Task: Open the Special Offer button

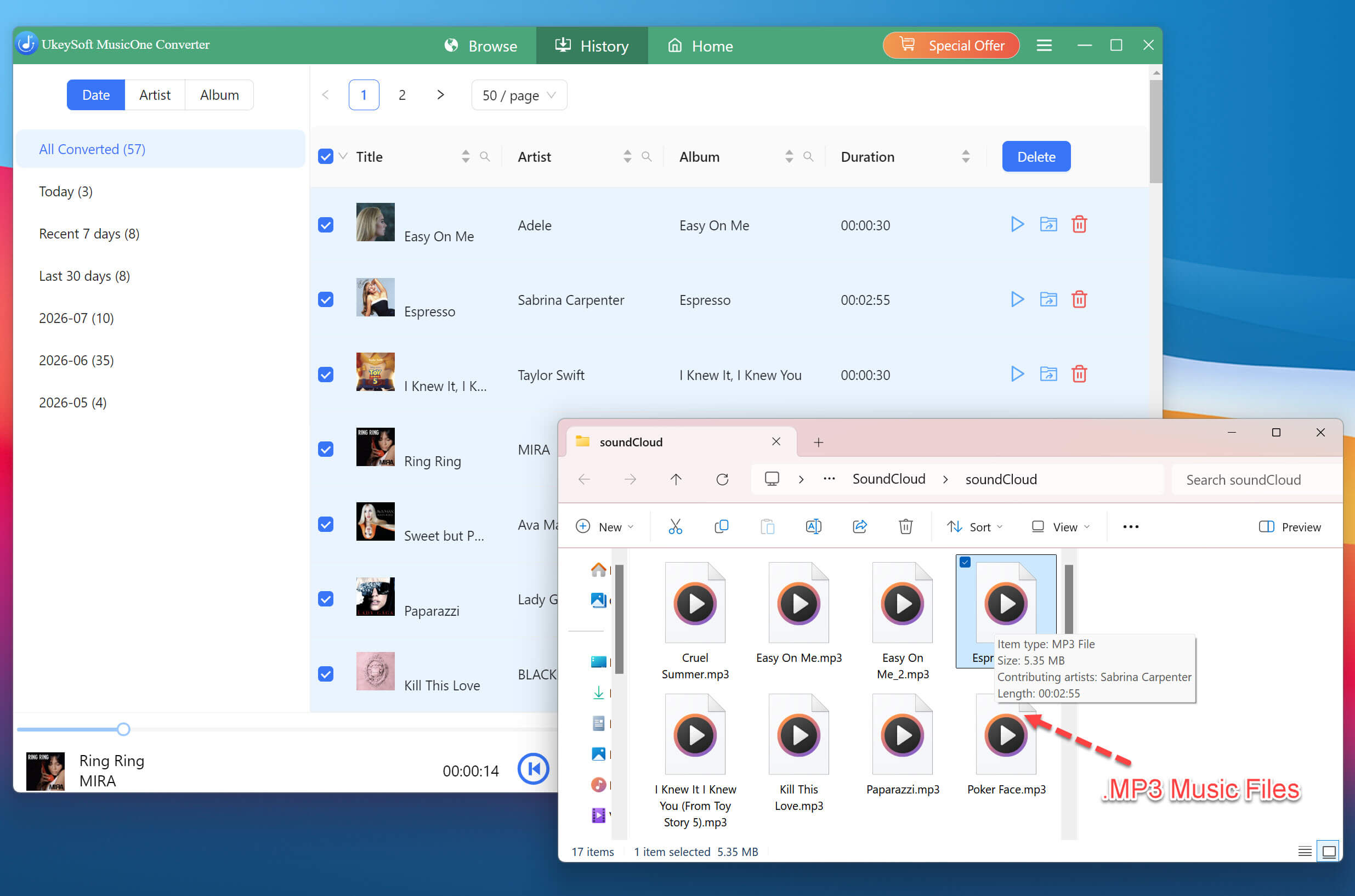Action: point(951,45)
